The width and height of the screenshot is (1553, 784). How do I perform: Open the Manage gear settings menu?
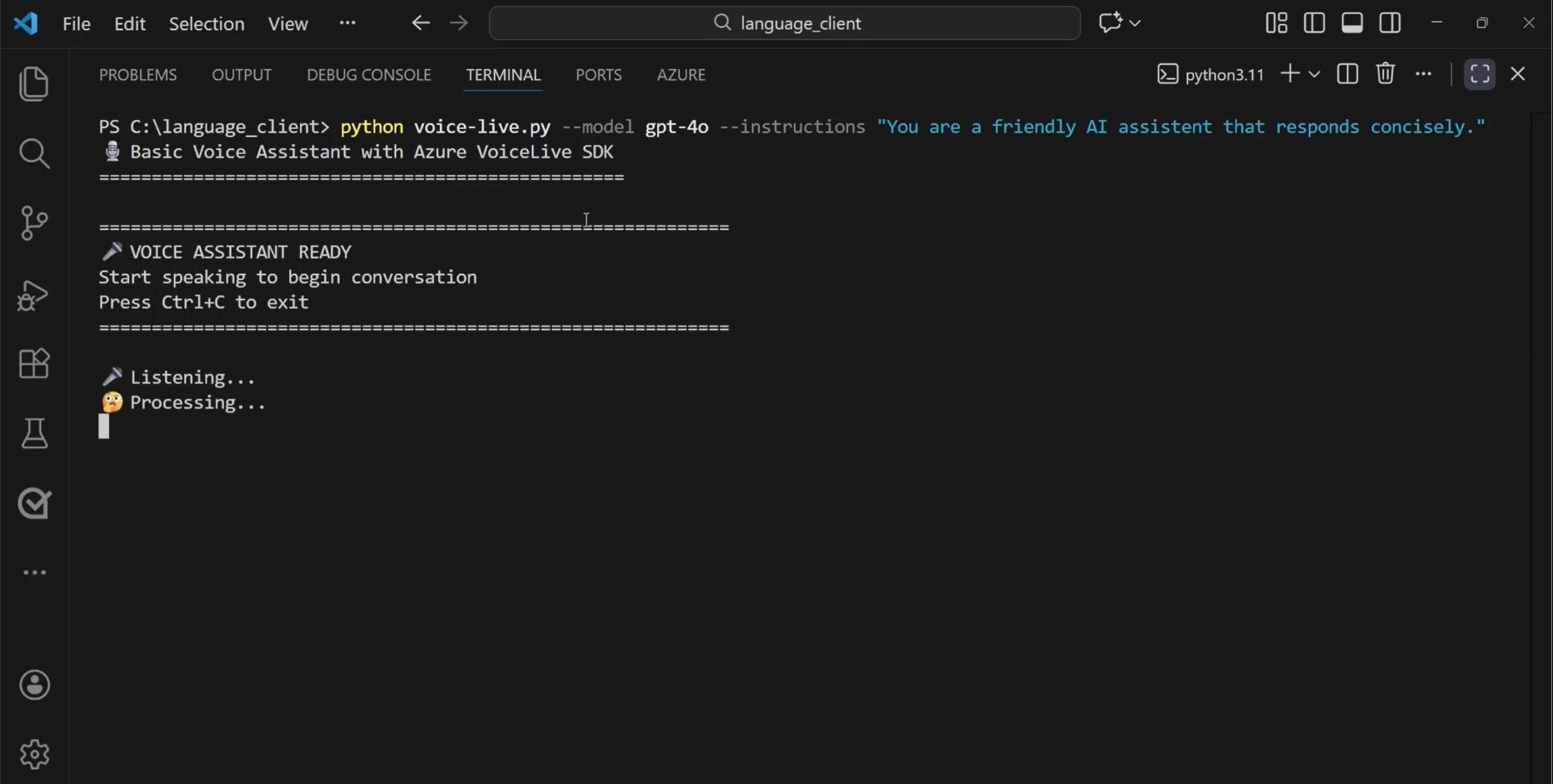(x=34, y=754)
